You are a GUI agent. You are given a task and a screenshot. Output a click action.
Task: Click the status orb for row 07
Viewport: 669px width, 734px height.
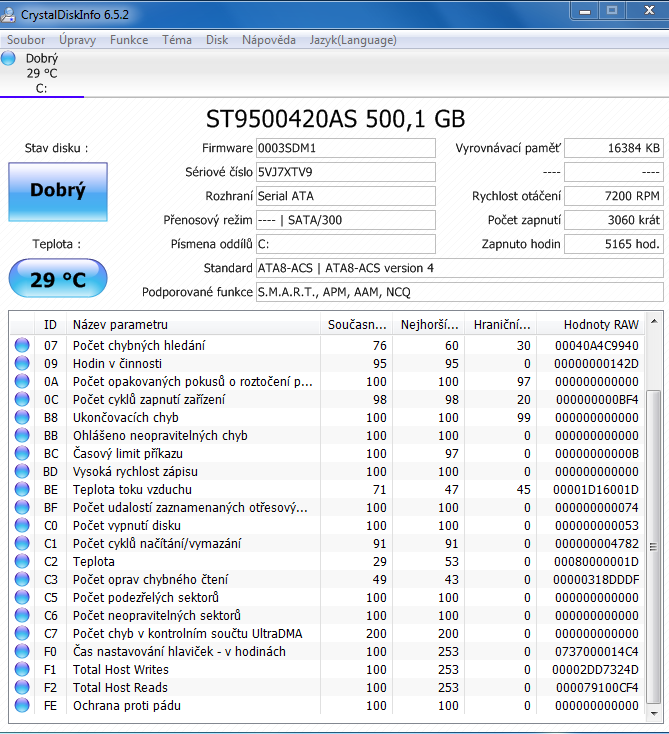[22, 345]
